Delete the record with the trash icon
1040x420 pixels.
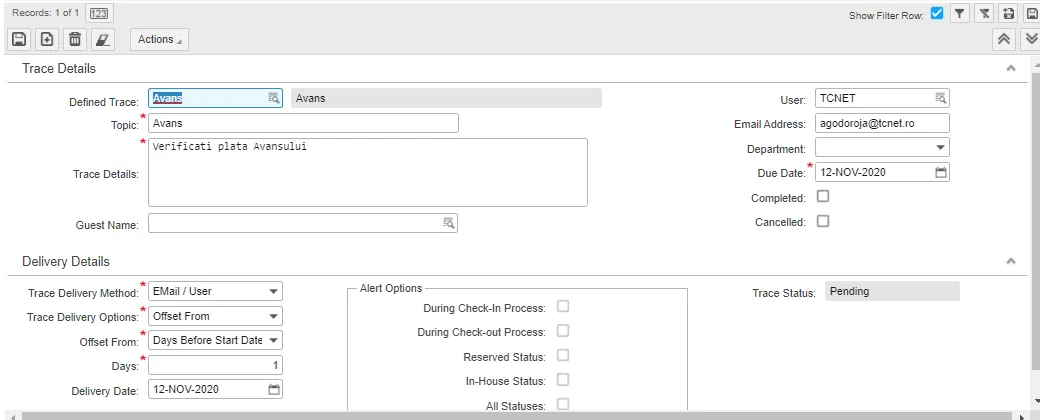[x=75, y=39]
